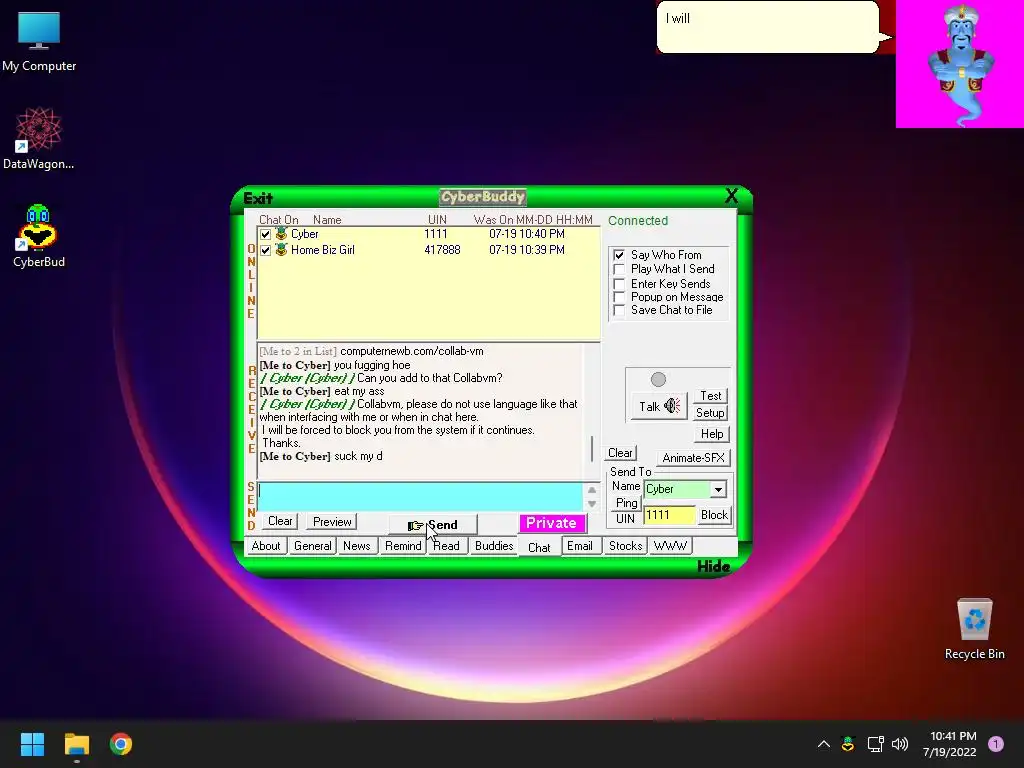Uncheck the Cyber chat-on checkbox
The image size is (1024, 768).
[x=265, y=234]
